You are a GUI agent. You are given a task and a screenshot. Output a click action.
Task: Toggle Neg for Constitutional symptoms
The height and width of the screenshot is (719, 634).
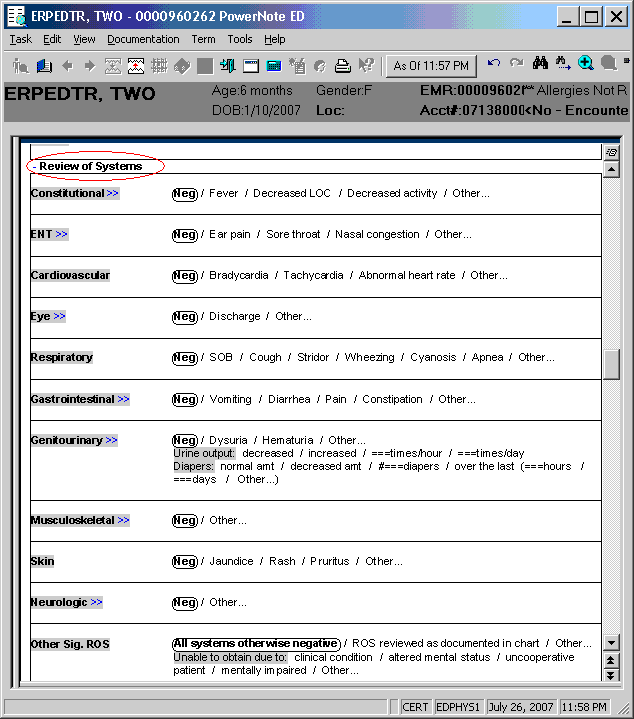coord(184,193)
